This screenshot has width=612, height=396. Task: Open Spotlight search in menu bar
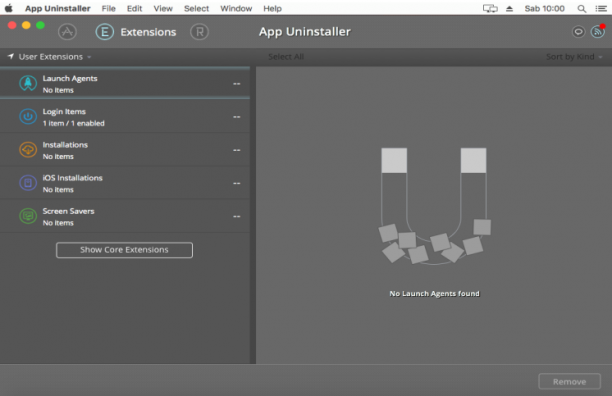582,9
